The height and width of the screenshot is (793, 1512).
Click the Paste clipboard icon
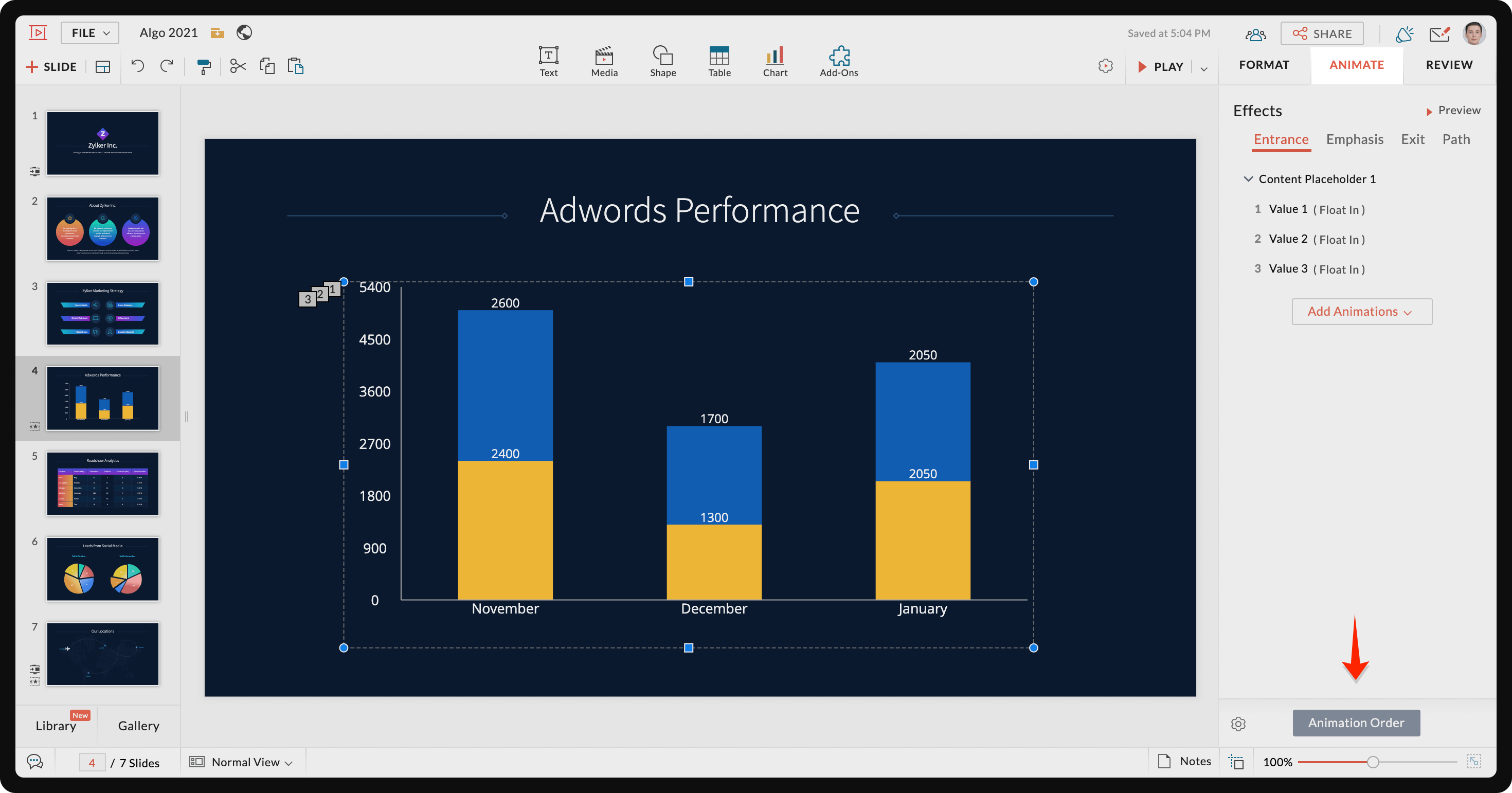click(x=295, y=66)
